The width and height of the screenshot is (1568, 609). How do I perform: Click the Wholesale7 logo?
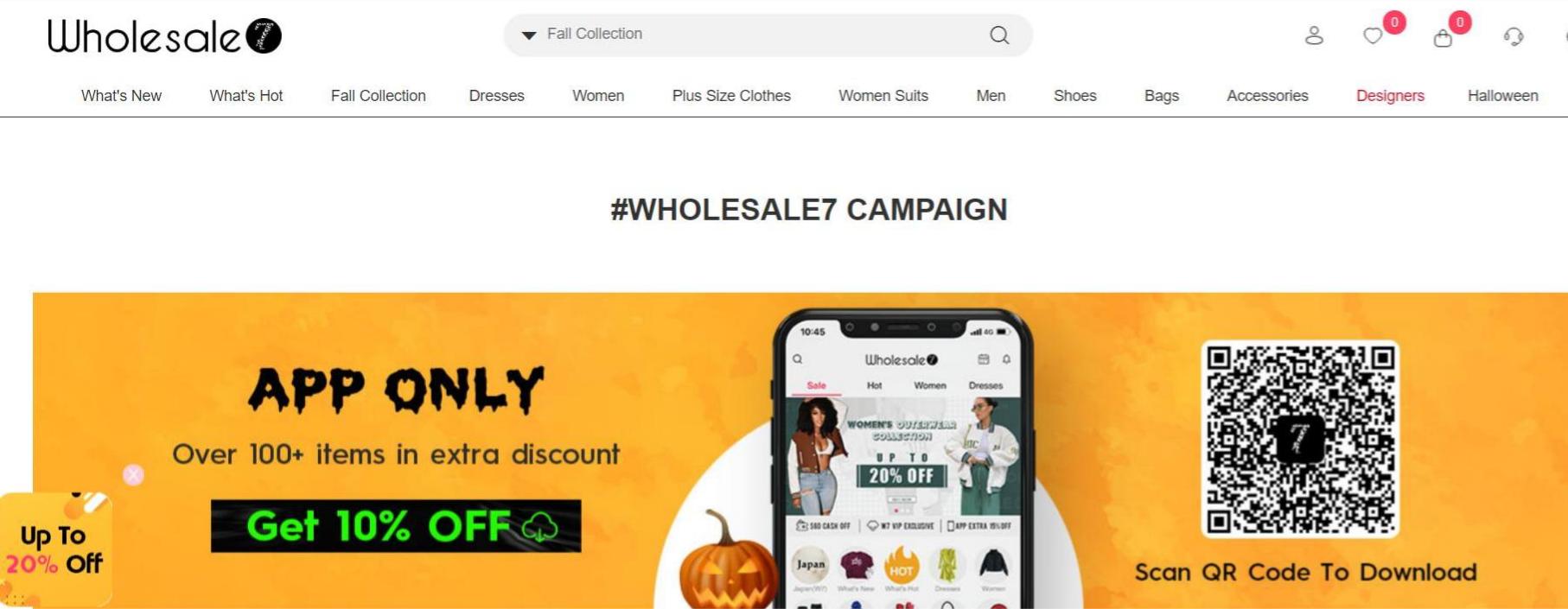click(x=164, y=36)
